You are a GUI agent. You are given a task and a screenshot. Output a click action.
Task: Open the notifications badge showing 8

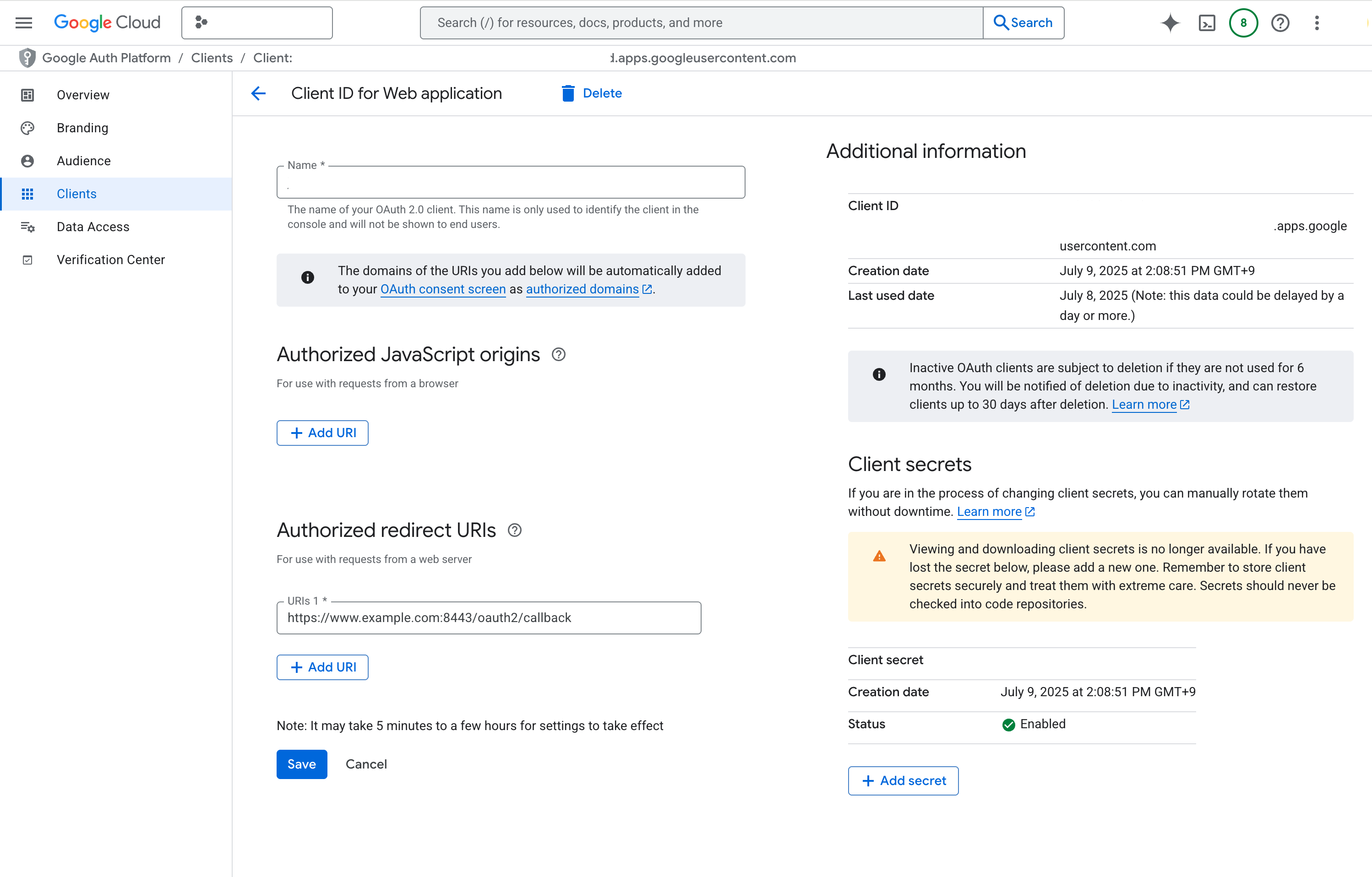coord(1243,23)
